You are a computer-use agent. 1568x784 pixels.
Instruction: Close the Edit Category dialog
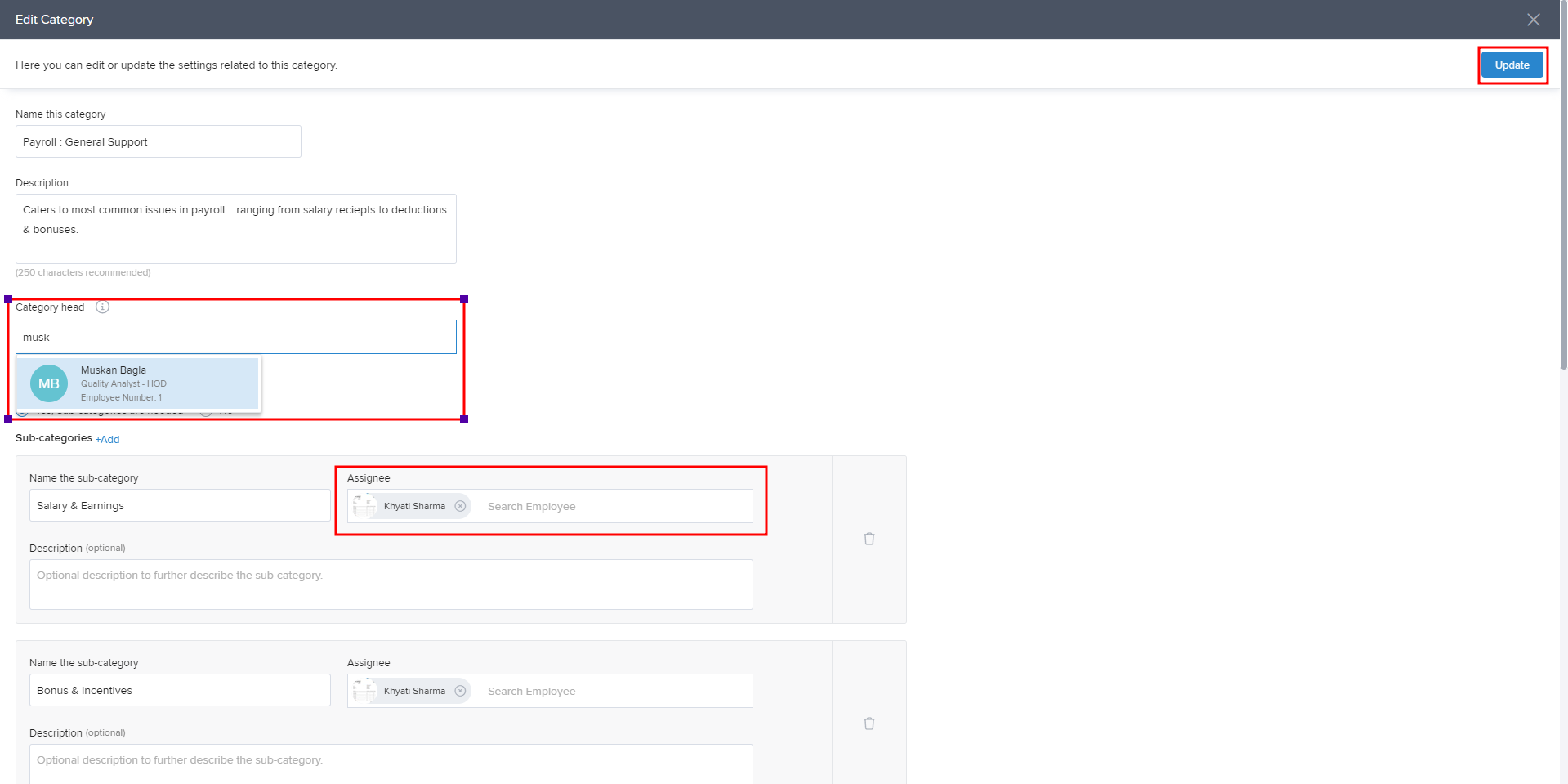[x=1533, y=20]
